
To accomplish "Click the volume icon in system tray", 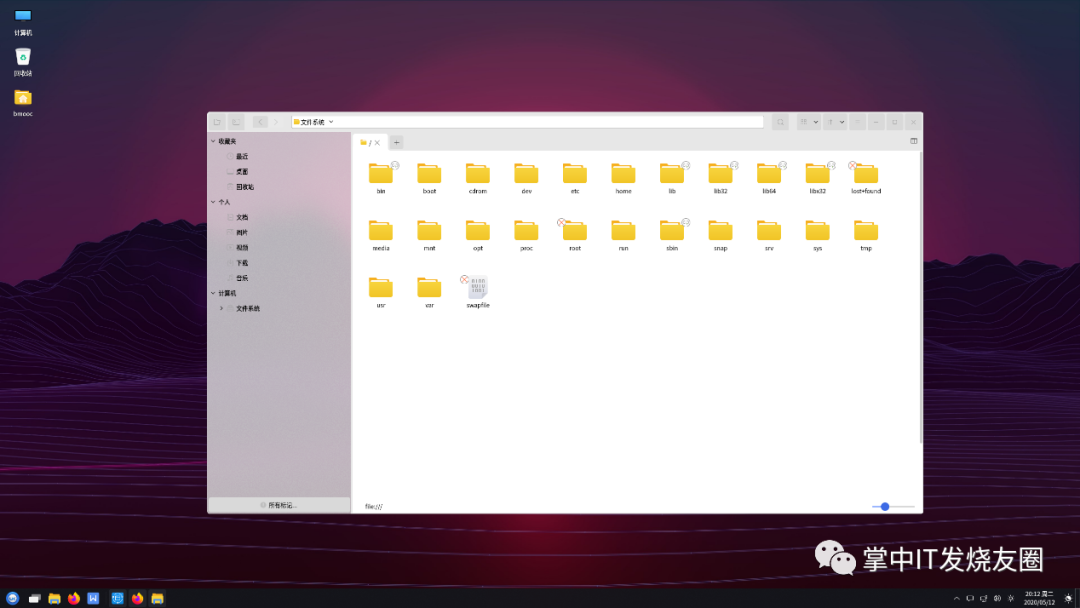I will click(997, 598).
